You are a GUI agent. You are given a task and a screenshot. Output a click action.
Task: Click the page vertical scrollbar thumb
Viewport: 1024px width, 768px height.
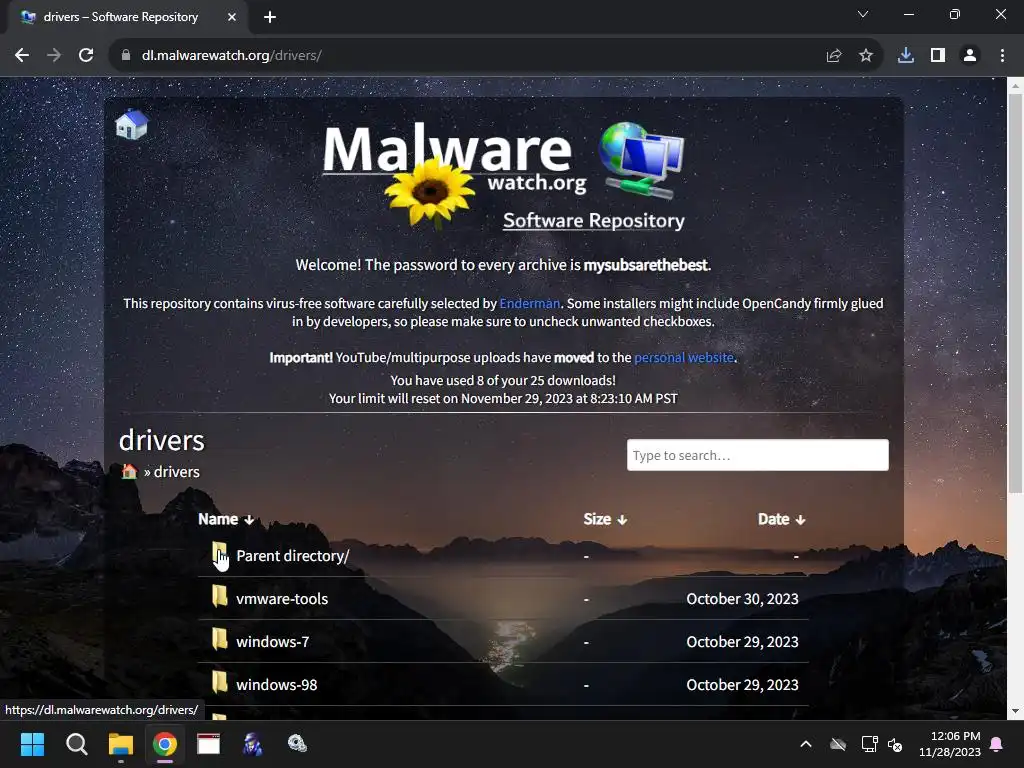click(x=1015, y=293)
